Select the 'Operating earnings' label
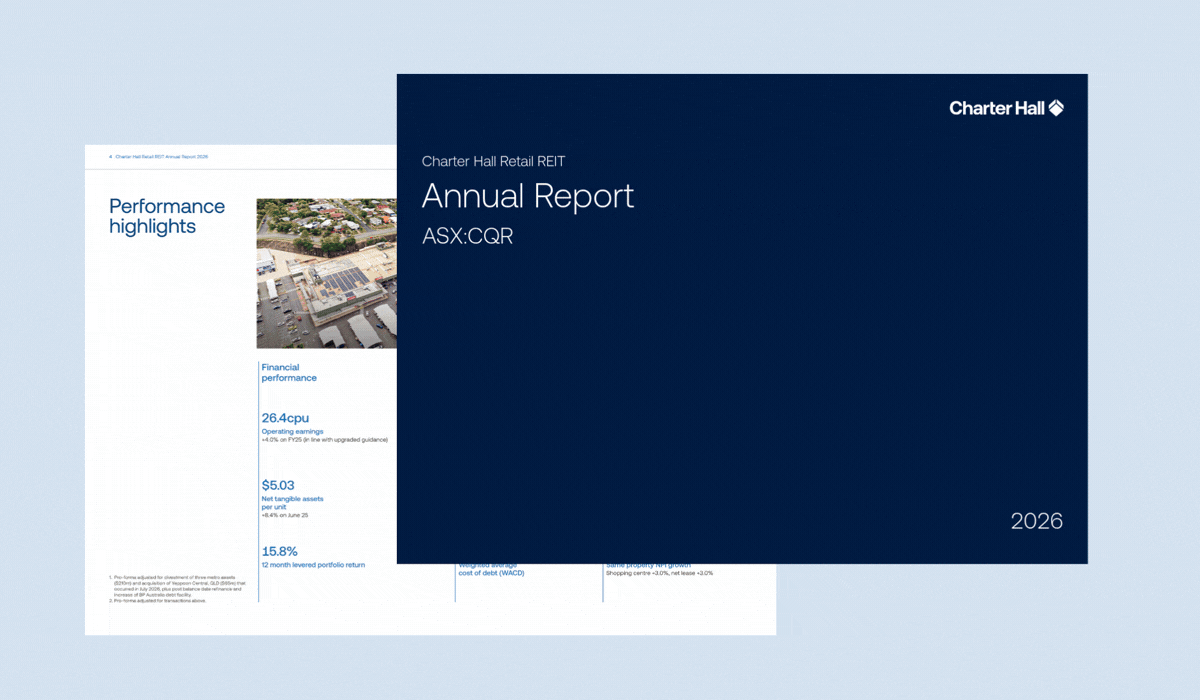1200x700 pixels. [x=292, y=432]
